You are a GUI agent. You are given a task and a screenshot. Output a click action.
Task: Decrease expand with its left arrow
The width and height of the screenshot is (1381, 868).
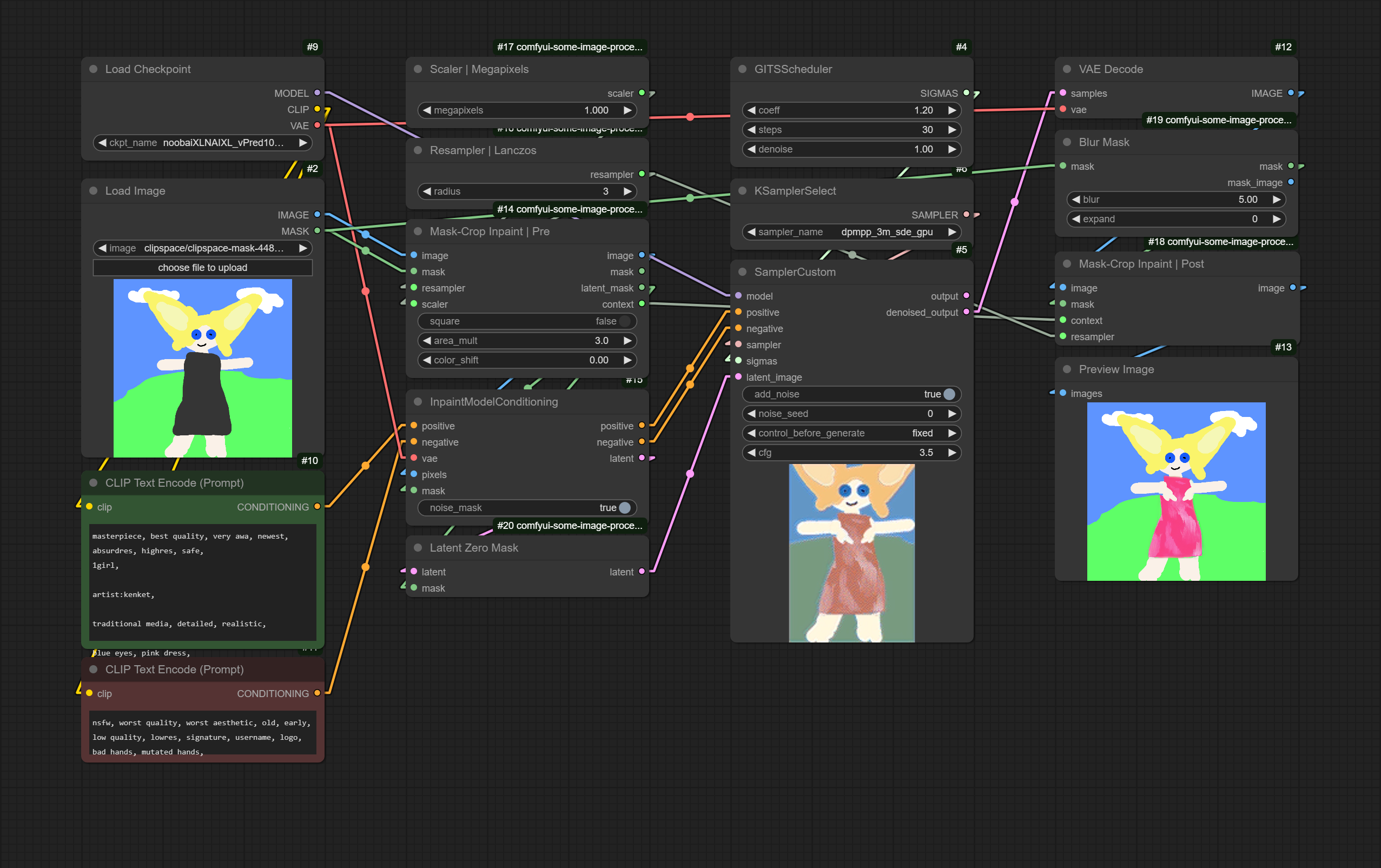1076,219
